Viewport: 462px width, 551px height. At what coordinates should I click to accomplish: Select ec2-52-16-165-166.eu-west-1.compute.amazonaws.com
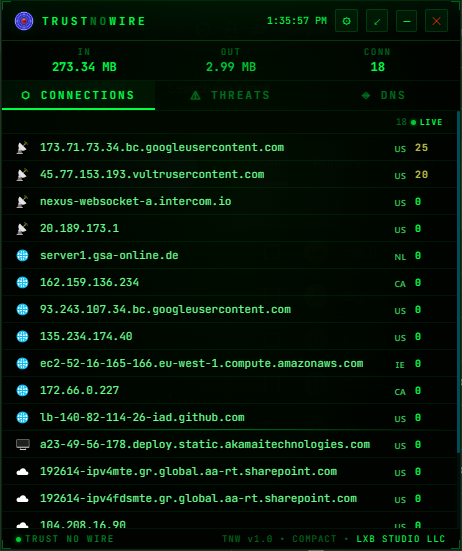pyautogui.click(x=229, y=363)
